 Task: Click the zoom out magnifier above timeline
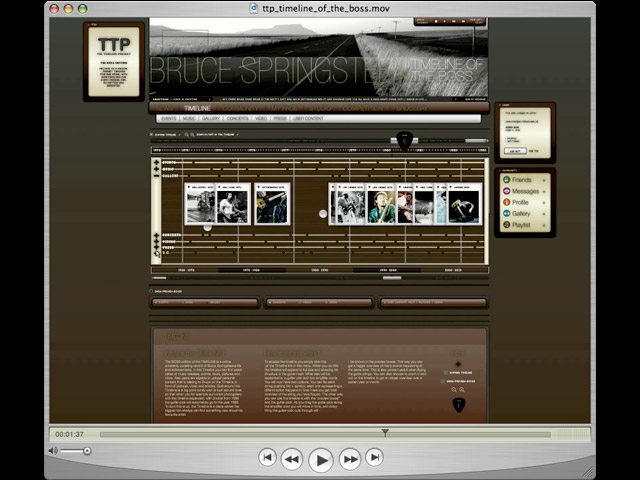click(x=187, y=134)
